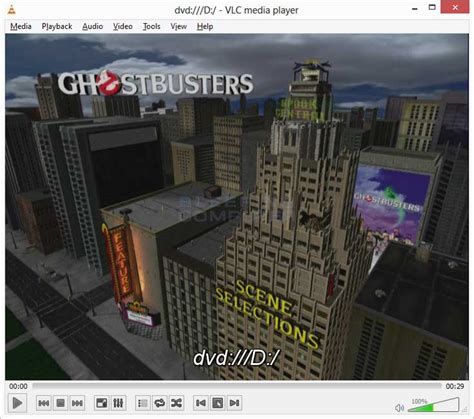Open the Tools menu
The width and height of the screenshot is (474, 419).
click(151, 26)
